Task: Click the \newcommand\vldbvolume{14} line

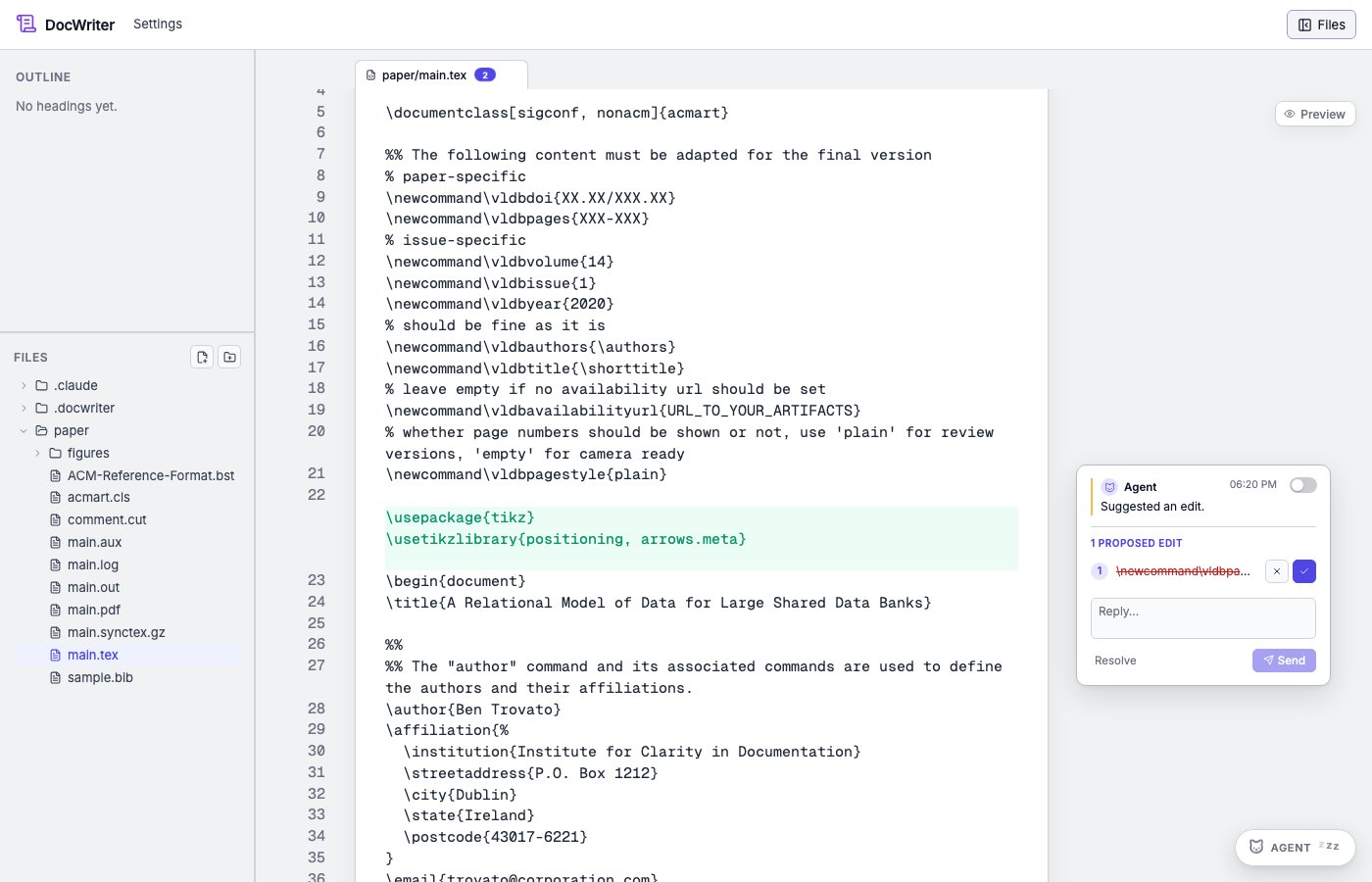Action: point(500,262)
